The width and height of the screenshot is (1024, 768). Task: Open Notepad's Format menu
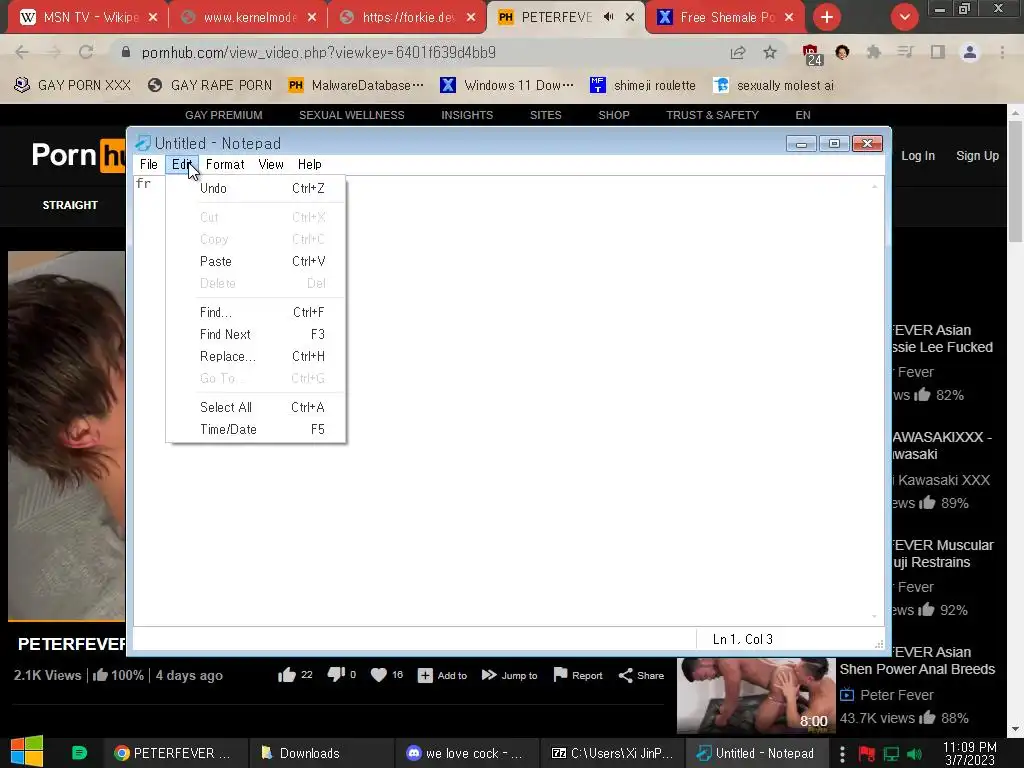pos(225,165)
